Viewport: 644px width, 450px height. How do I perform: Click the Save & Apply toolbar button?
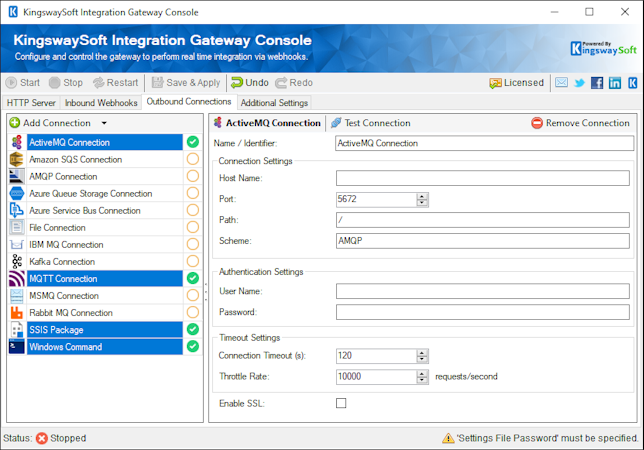pyautogui.click(x=185, y=83)
